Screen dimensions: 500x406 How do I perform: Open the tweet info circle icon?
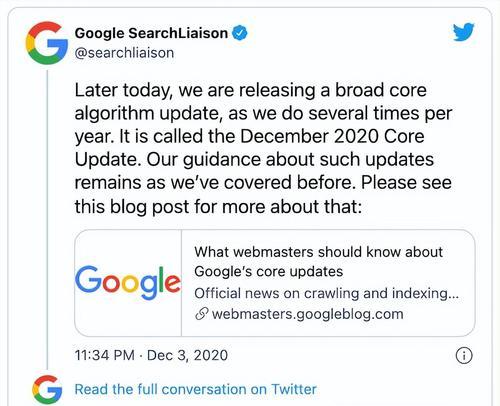[x=464, y=355]
